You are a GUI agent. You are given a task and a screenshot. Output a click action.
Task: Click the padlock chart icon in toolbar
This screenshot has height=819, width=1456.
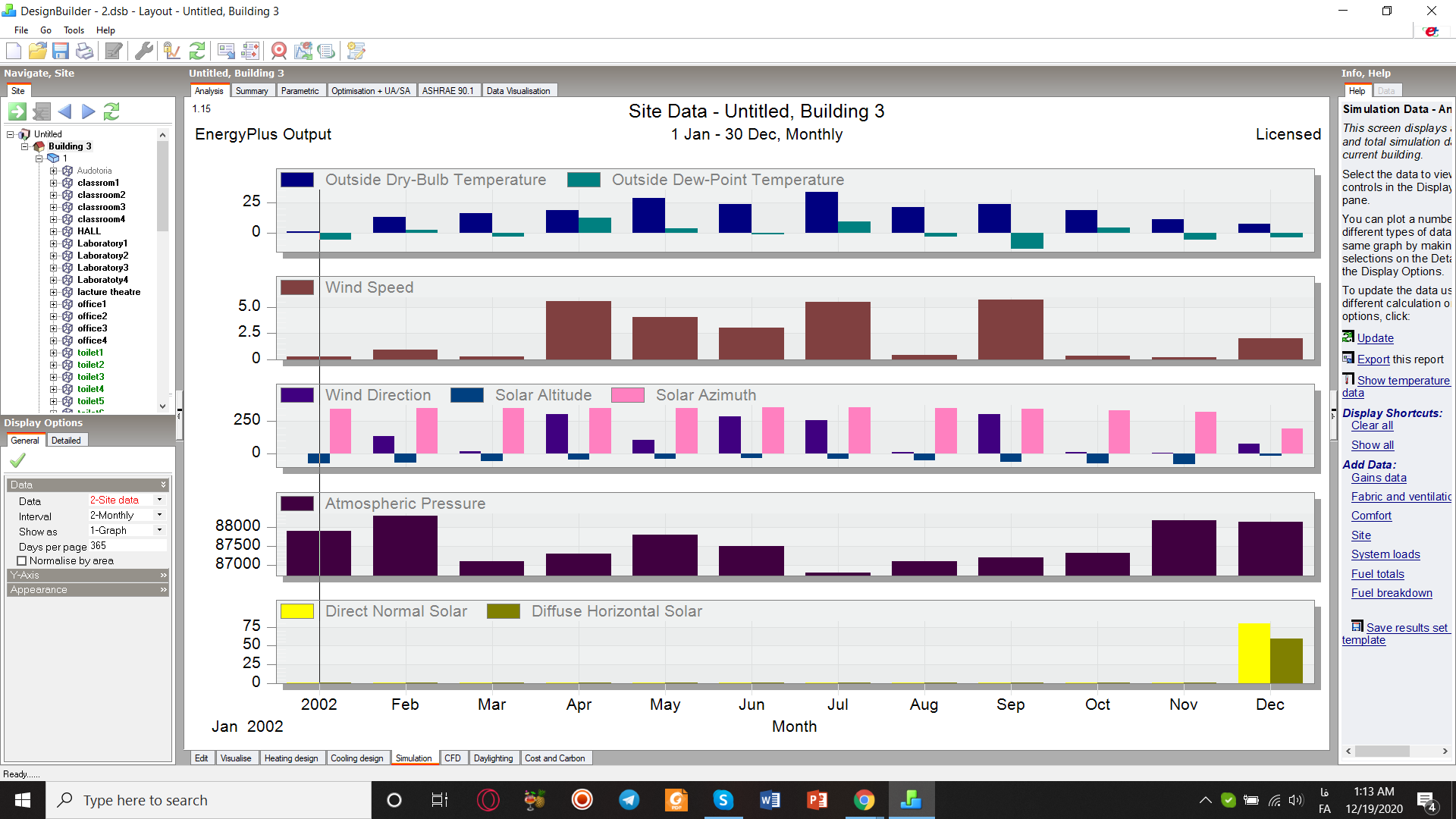coord(172,51)
